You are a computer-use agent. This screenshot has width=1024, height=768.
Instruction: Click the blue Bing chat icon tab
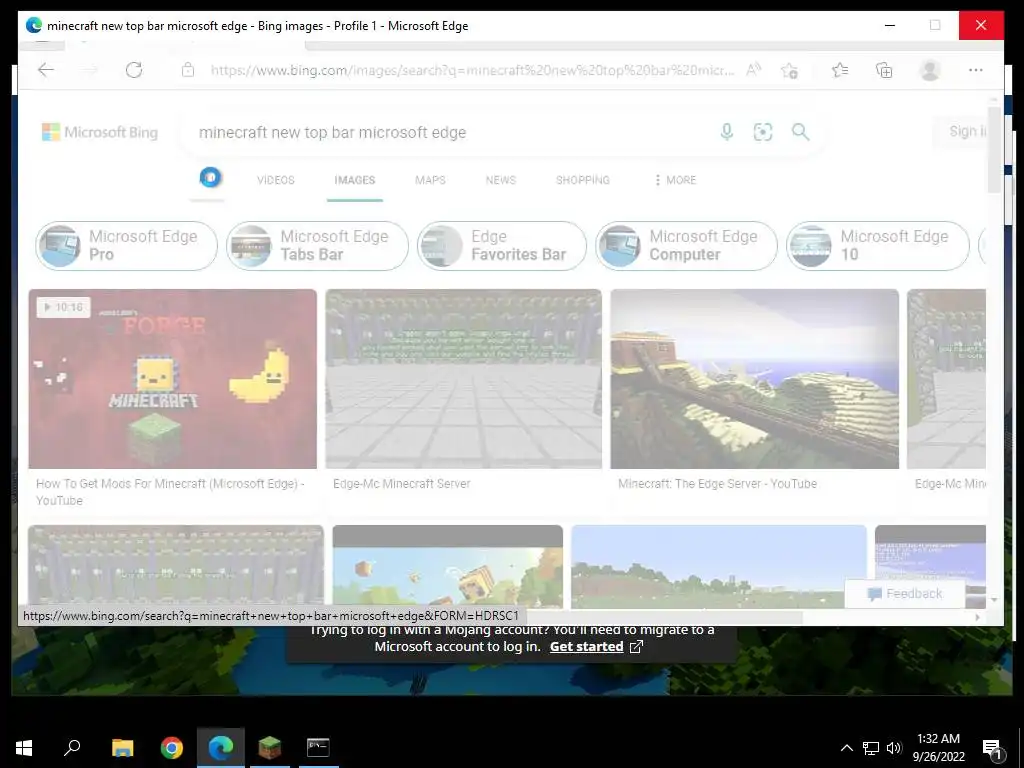pyautogui.click(x=210, y=177)
